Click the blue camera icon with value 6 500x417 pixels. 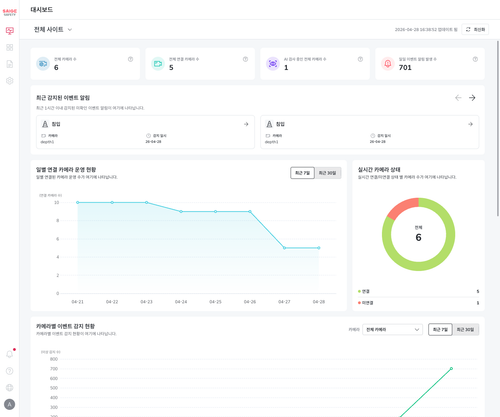(x=43, y=64)
